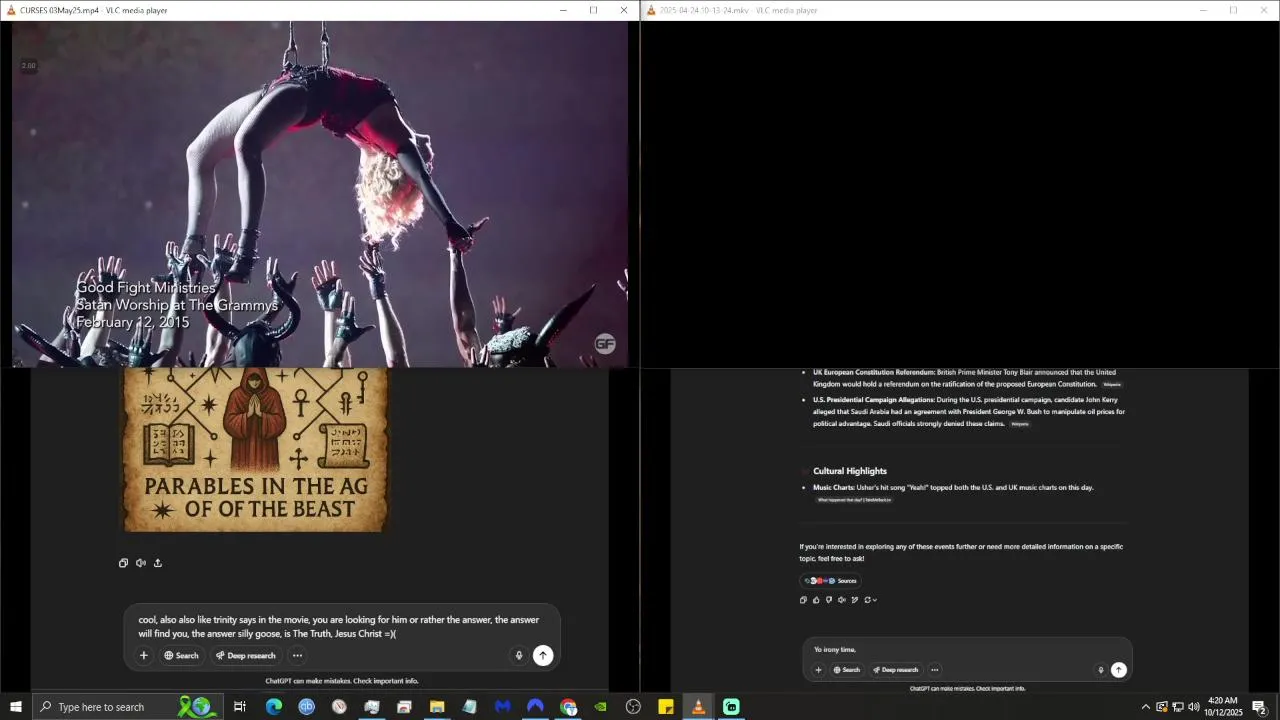Expand hidden system tray icons chevron
Image resolution: width=1280 pixels, height=720 pixels.
1146,707
